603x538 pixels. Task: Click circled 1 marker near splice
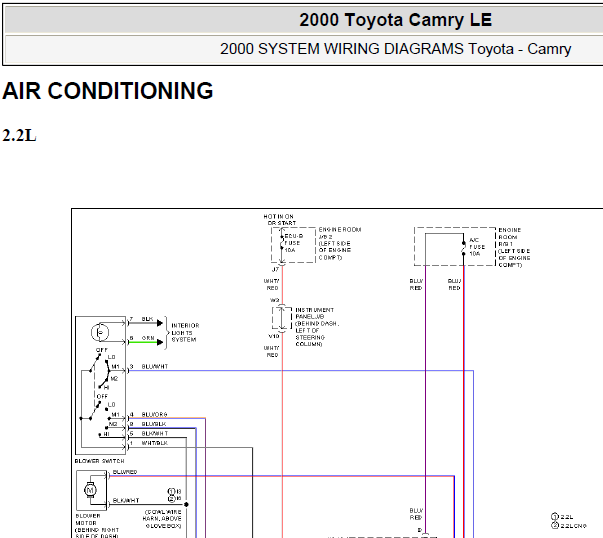172,491
